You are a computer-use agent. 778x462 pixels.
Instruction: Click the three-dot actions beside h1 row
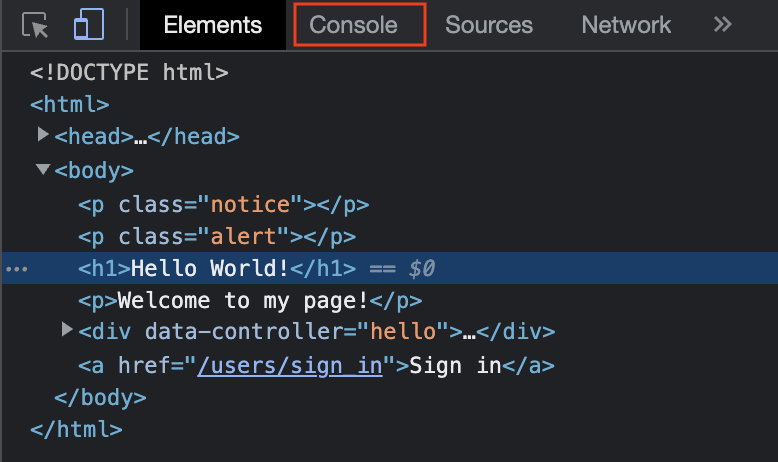(x=16, y=269)
